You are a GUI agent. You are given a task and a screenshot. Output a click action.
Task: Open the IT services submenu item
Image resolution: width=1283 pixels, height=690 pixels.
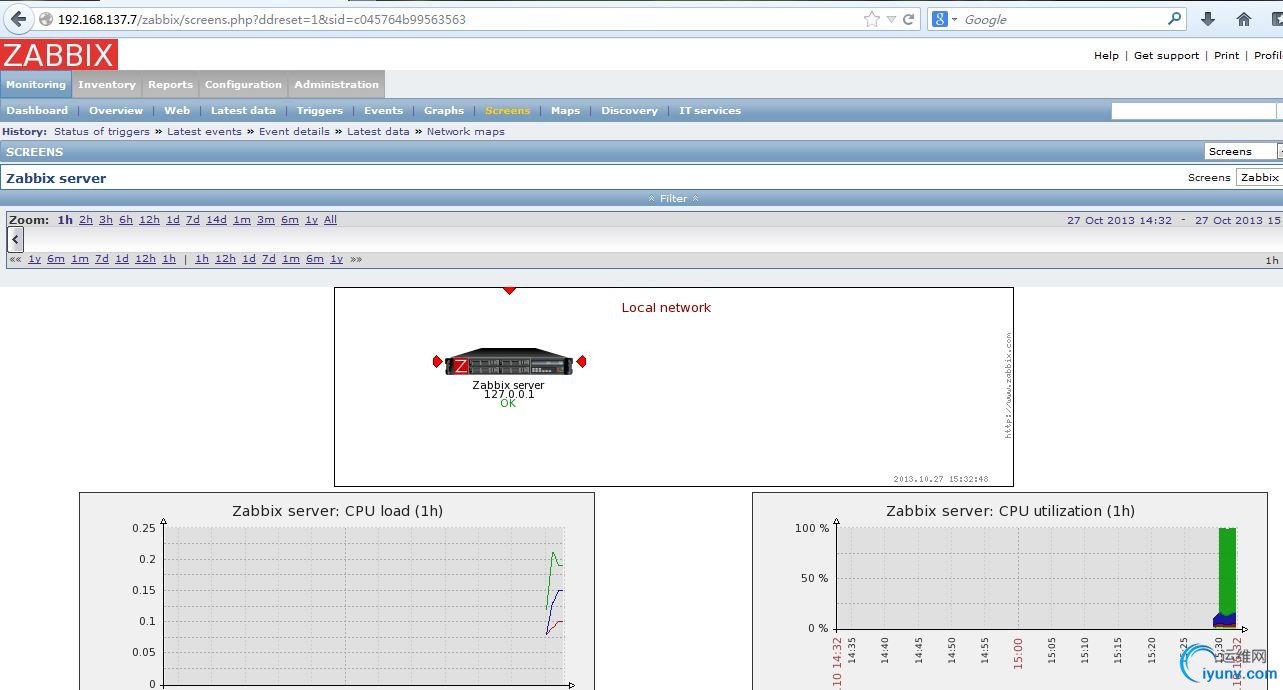point(710,111)
